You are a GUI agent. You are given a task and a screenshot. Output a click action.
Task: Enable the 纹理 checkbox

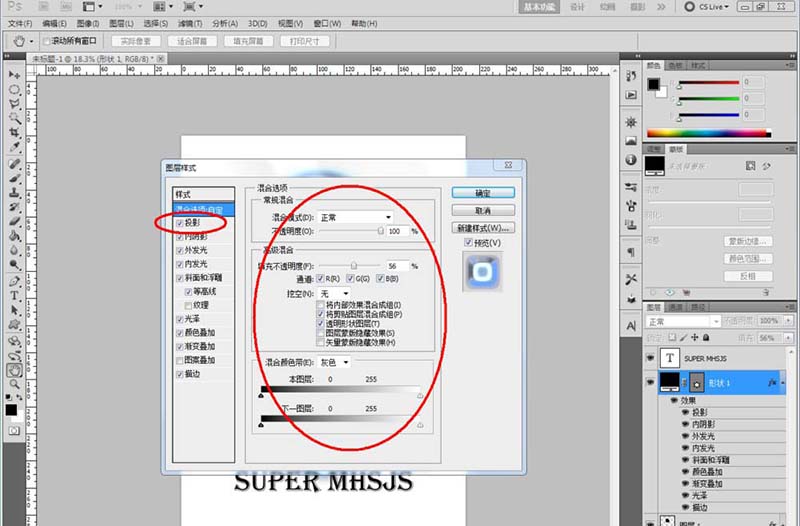click(x=188, y=306)
